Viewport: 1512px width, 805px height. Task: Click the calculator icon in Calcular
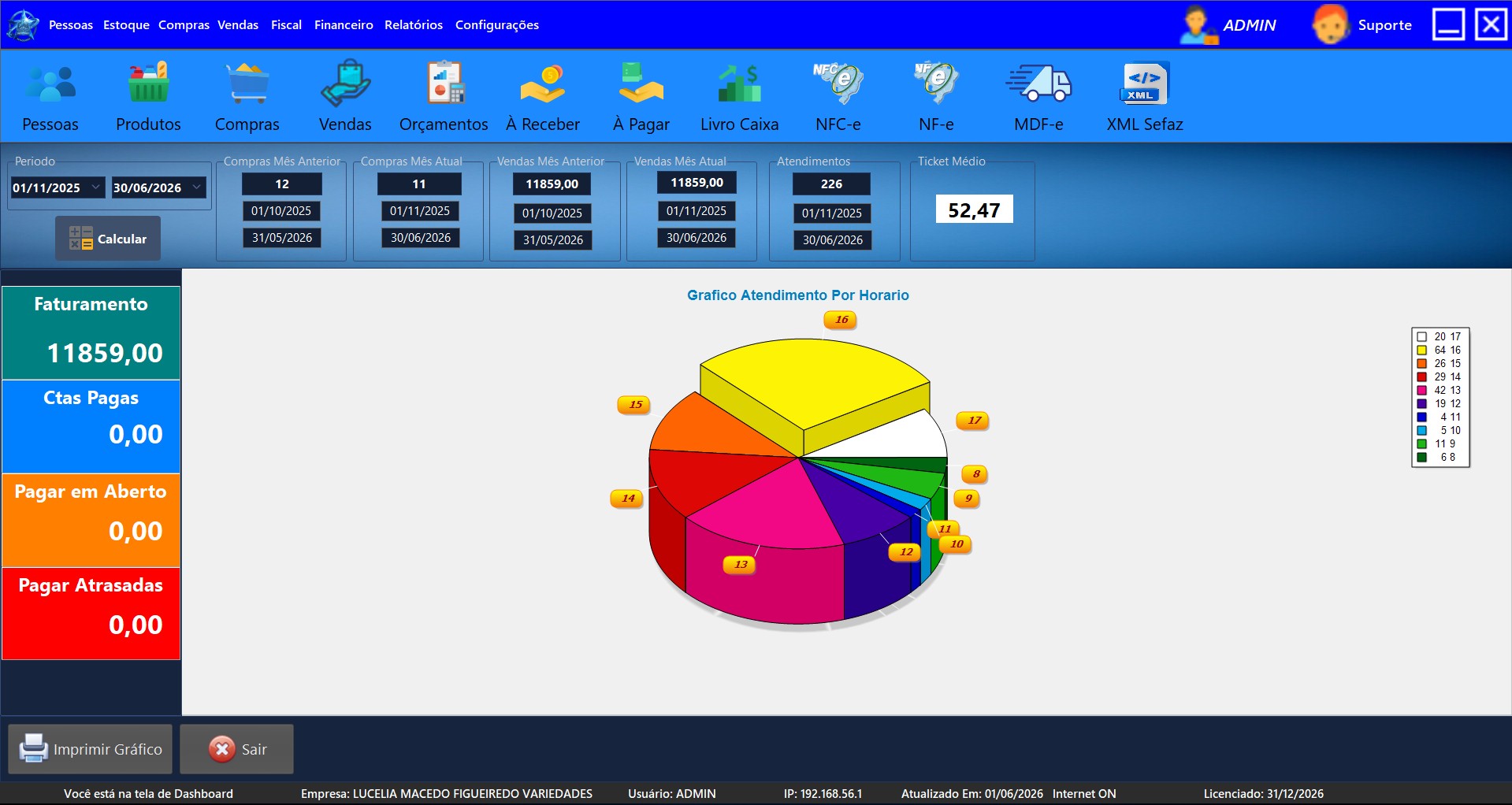coord(80,238)
